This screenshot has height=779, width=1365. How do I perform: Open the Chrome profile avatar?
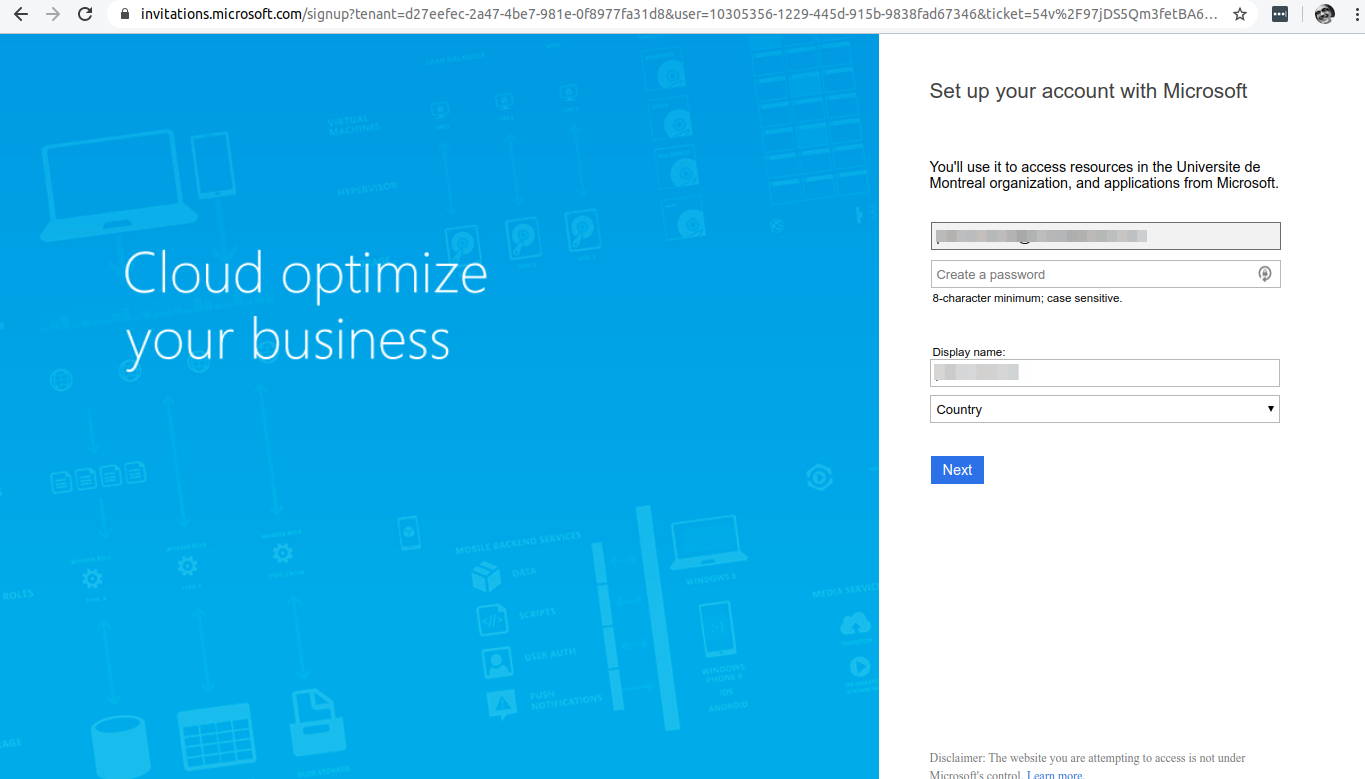[1325, 14]
